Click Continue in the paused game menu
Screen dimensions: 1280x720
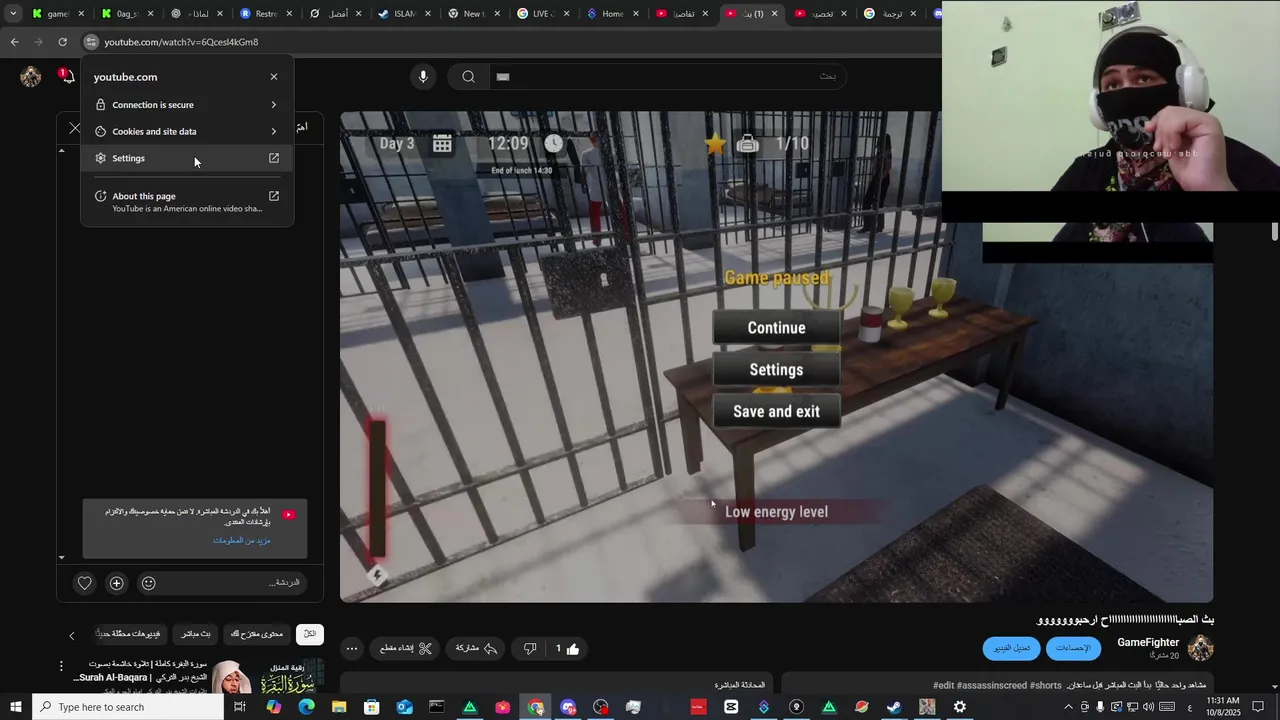pyautogui.click(x=776, y=328)
